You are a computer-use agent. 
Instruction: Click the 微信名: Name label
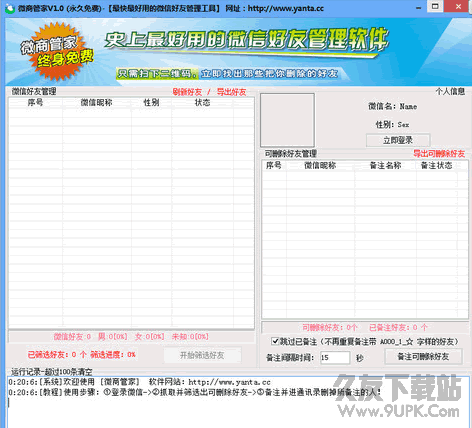click(392, 107)
